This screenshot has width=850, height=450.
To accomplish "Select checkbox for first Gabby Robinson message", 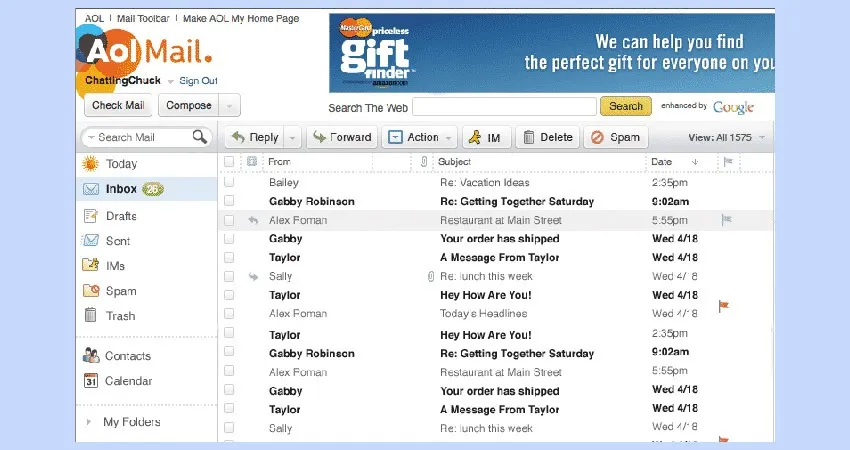I will click(x=229, y=201).
